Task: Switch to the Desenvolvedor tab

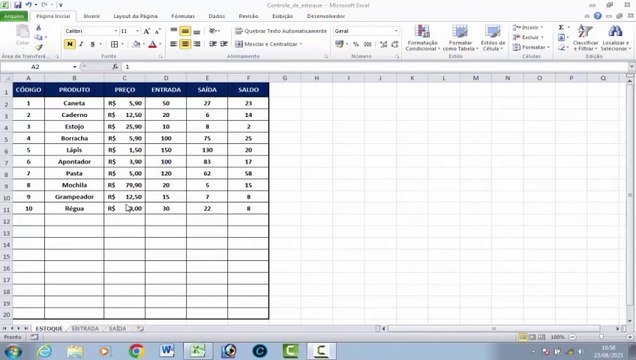Action: (x=326, y=16)
